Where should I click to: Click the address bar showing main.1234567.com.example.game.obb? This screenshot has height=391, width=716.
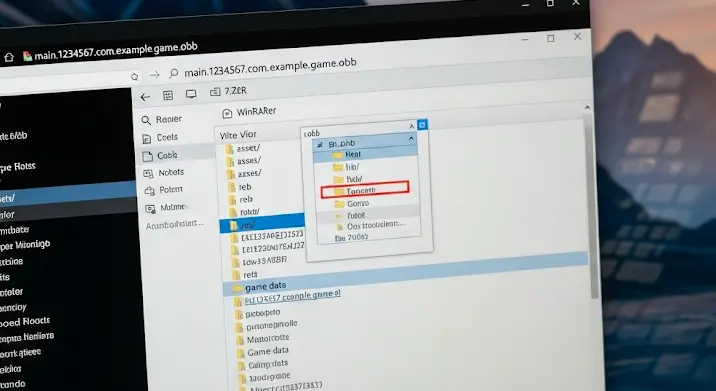(x=270, y=67)
